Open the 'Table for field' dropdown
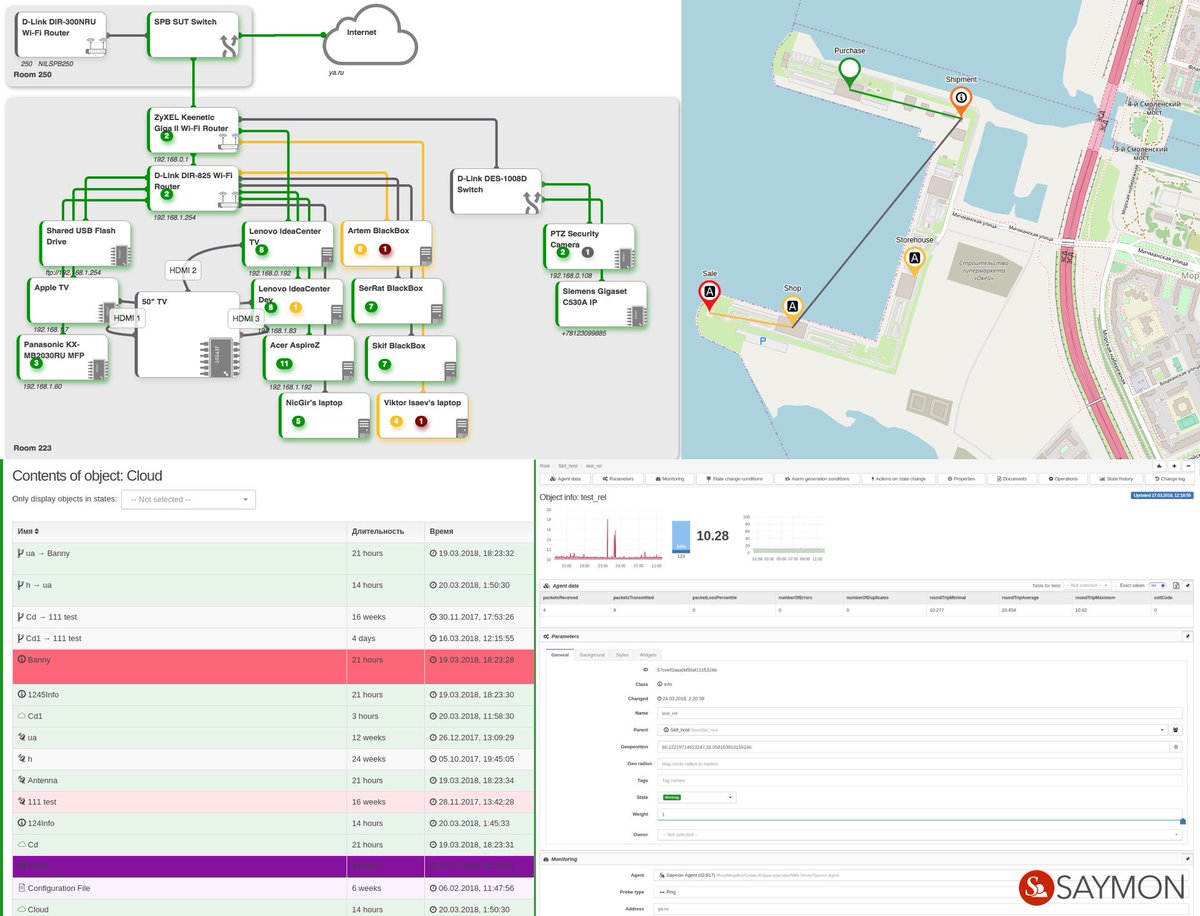 (x=1087, y=585)
